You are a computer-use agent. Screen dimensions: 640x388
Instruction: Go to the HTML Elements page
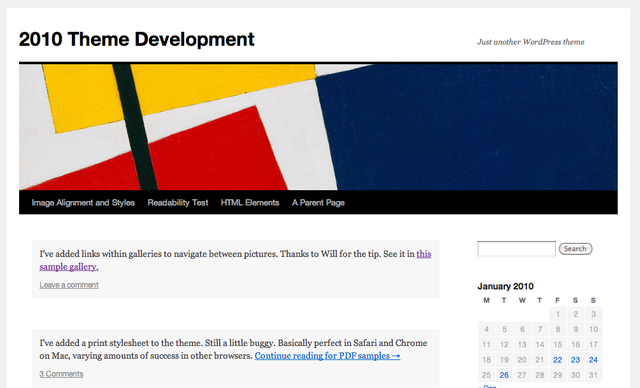click(x=250, y=203)
